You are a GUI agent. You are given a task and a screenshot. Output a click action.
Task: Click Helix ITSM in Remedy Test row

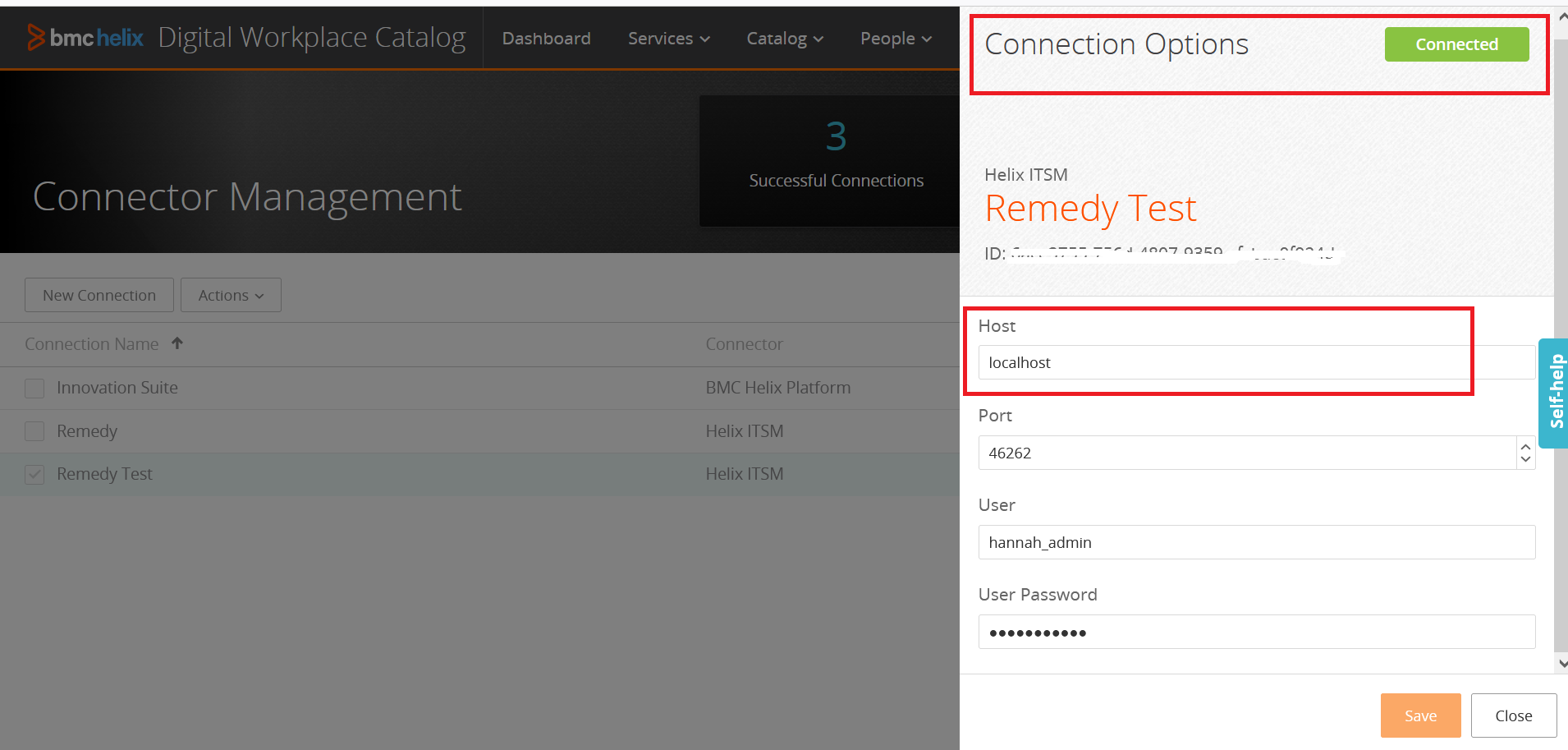(x=745, y=474)
